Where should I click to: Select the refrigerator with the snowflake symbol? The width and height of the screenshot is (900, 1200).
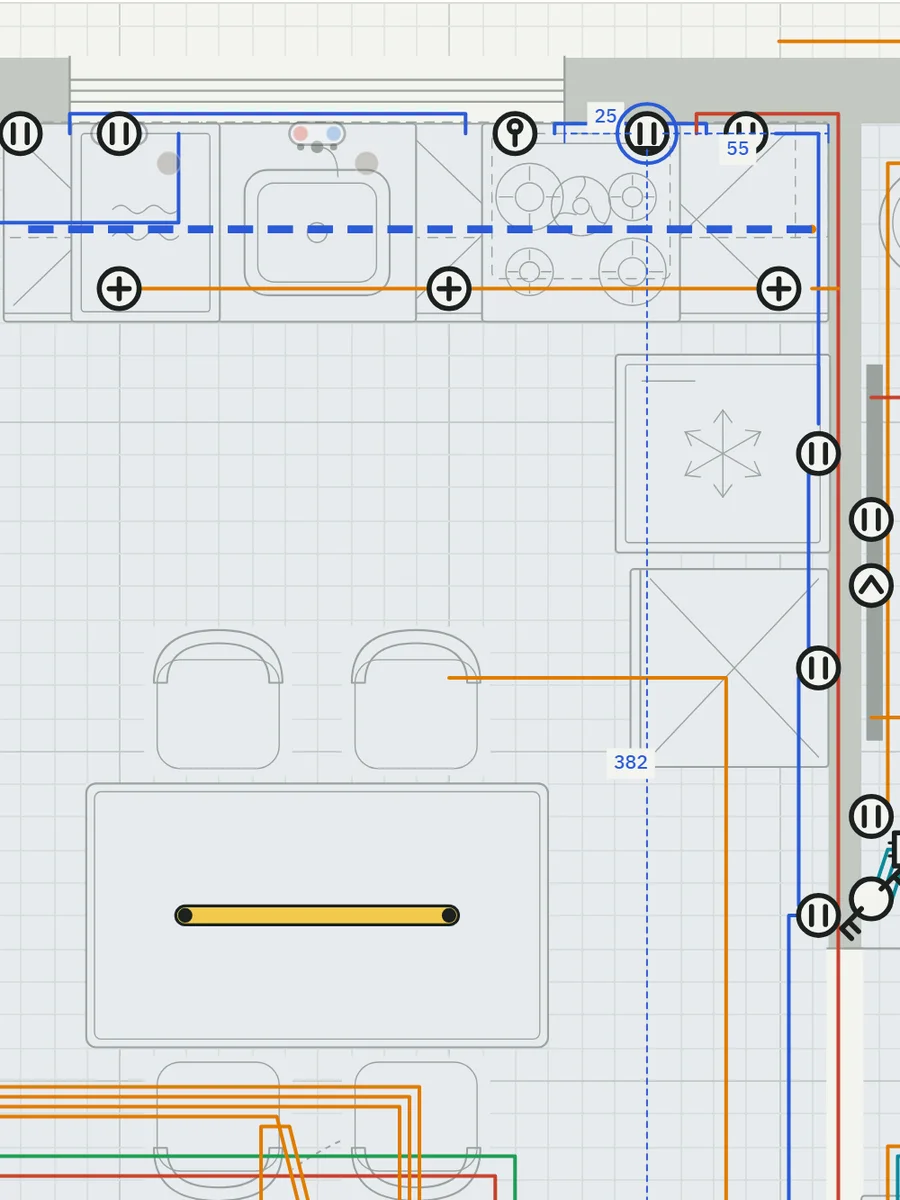[x=722, y=453]
